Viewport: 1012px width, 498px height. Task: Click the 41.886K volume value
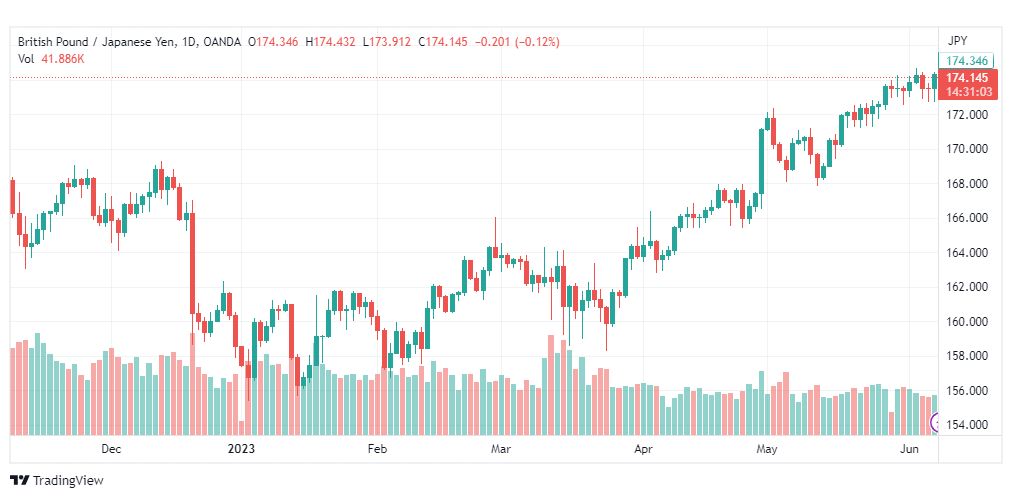(63, 59)
